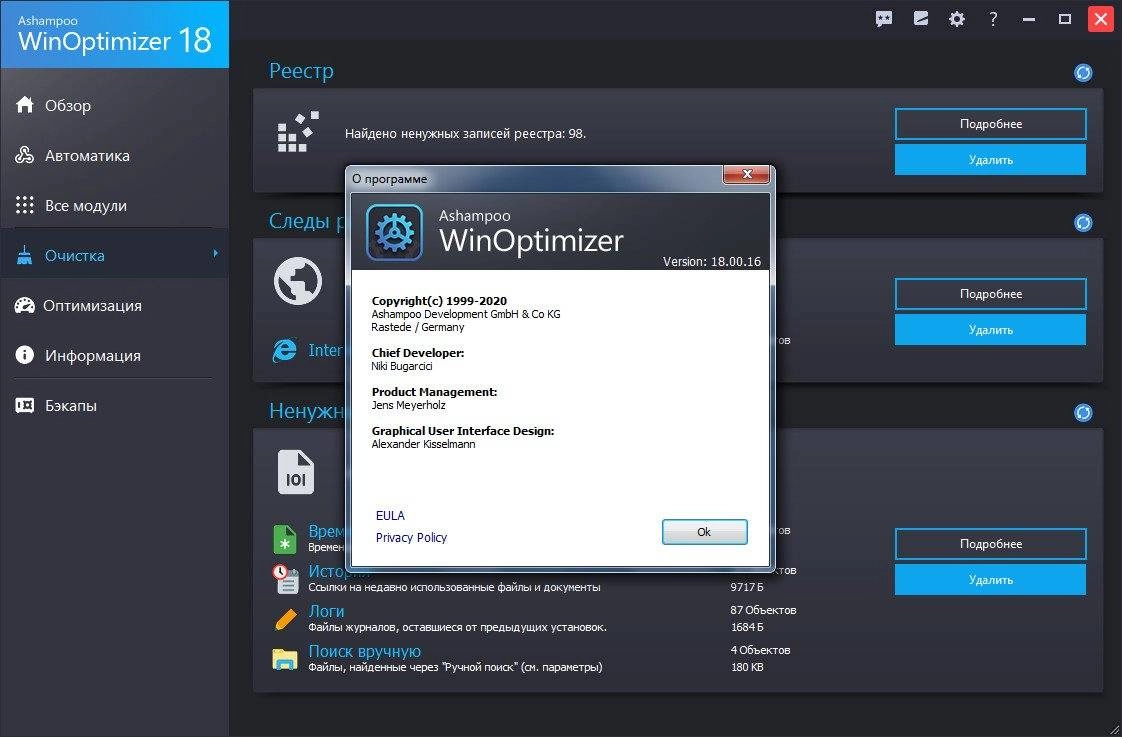Click the broom icon beside Очистка
This screenshot has height=737, width=1122.
24,255
